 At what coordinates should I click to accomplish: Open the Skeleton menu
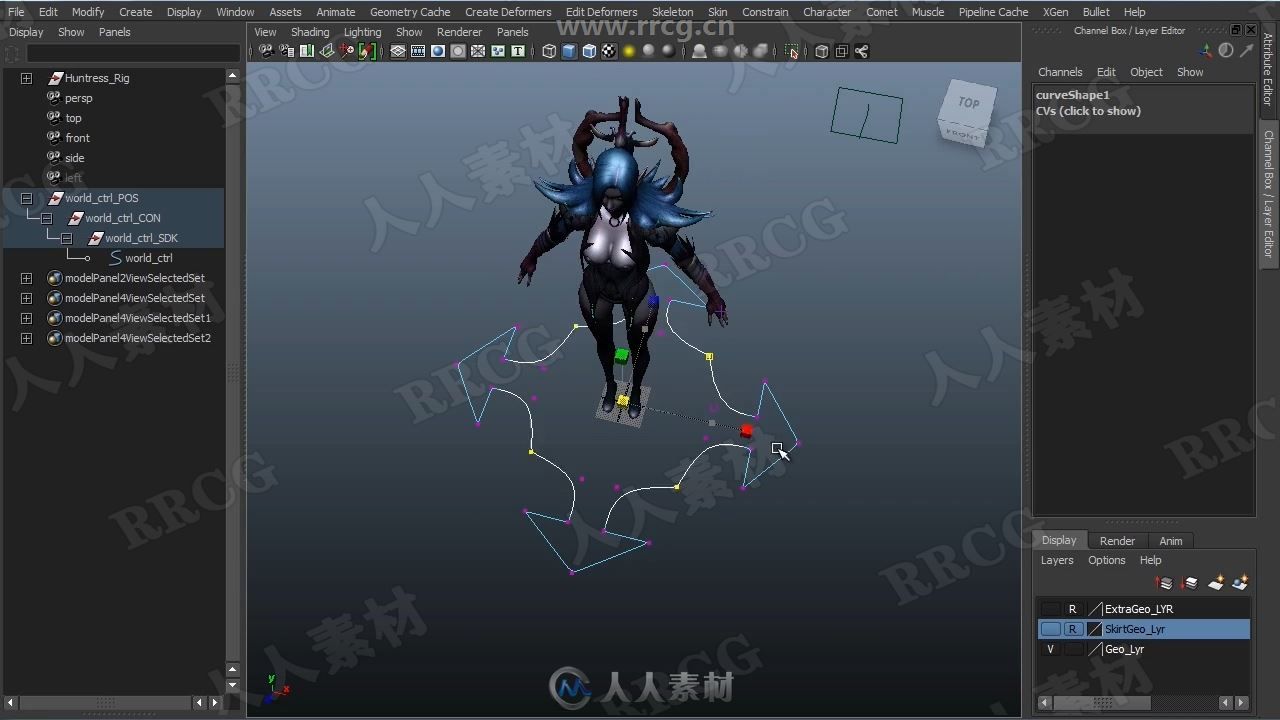(x=672, y=12)
